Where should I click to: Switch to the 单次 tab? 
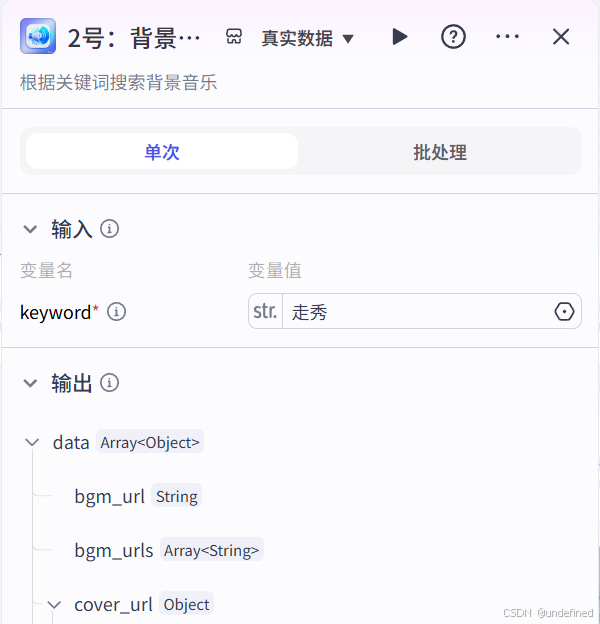point(162,152)
